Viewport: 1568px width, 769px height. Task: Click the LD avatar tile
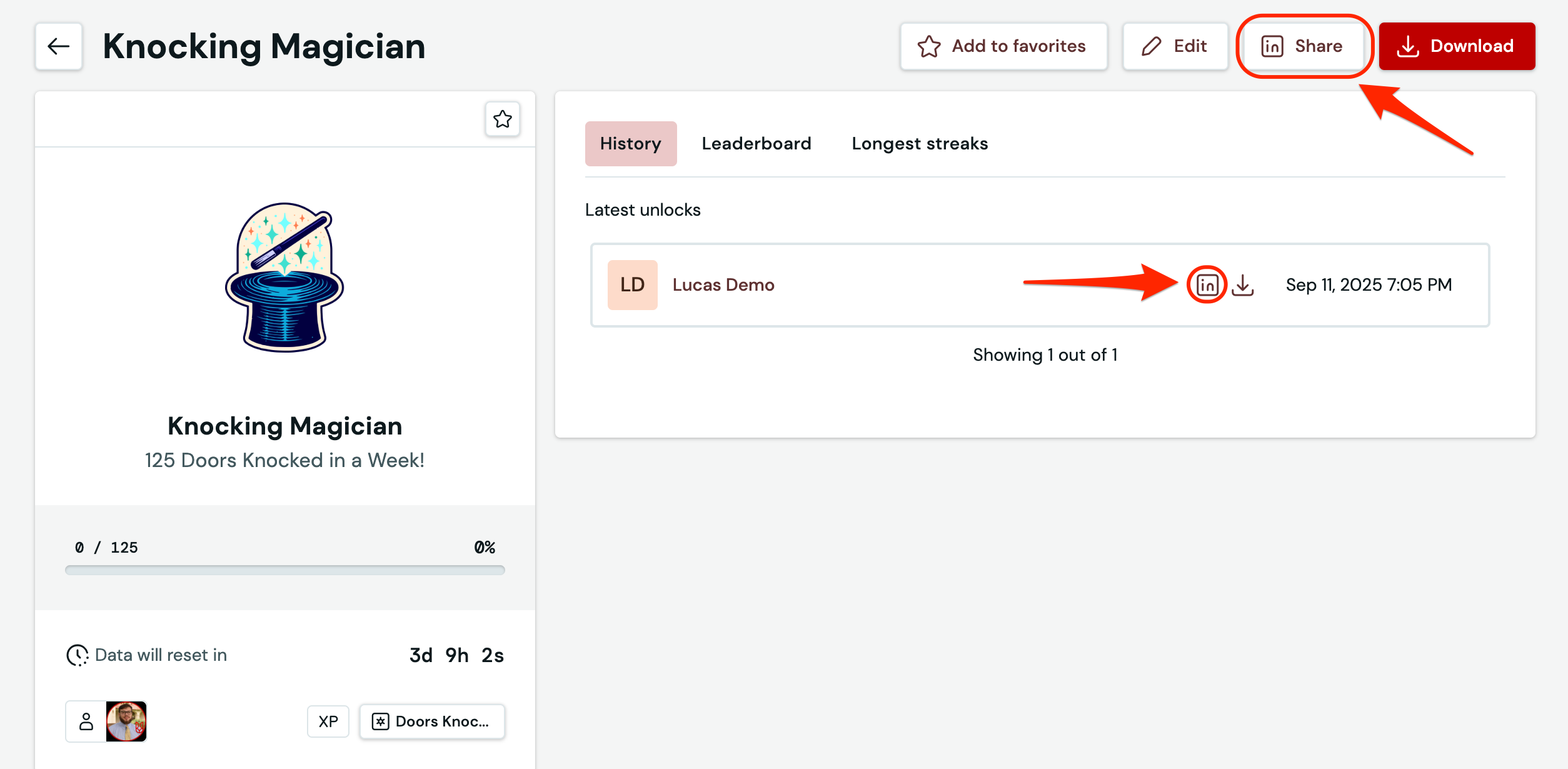click(632, 285)
